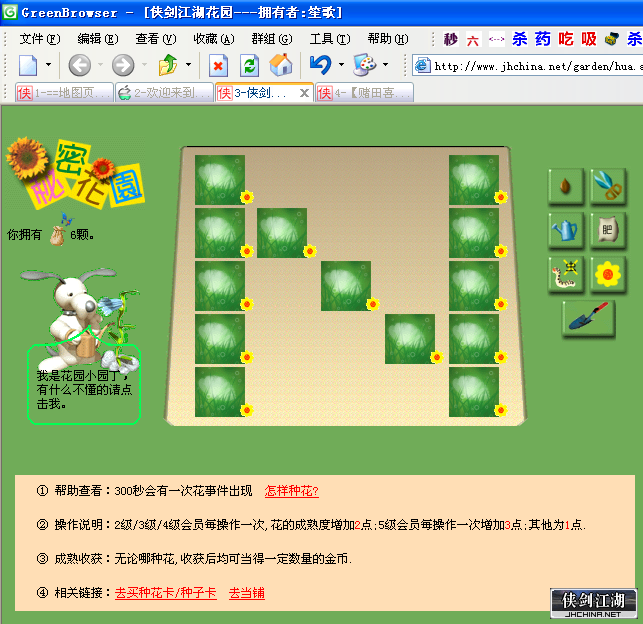Screen dimensions: 643x624
Task: Open the 编辑(E) menu
Action: tap(98, 39)
